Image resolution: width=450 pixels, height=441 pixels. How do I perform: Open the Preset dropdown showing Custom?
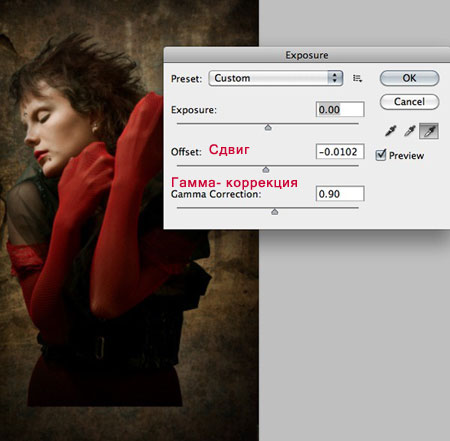click(x=276, y=78)
